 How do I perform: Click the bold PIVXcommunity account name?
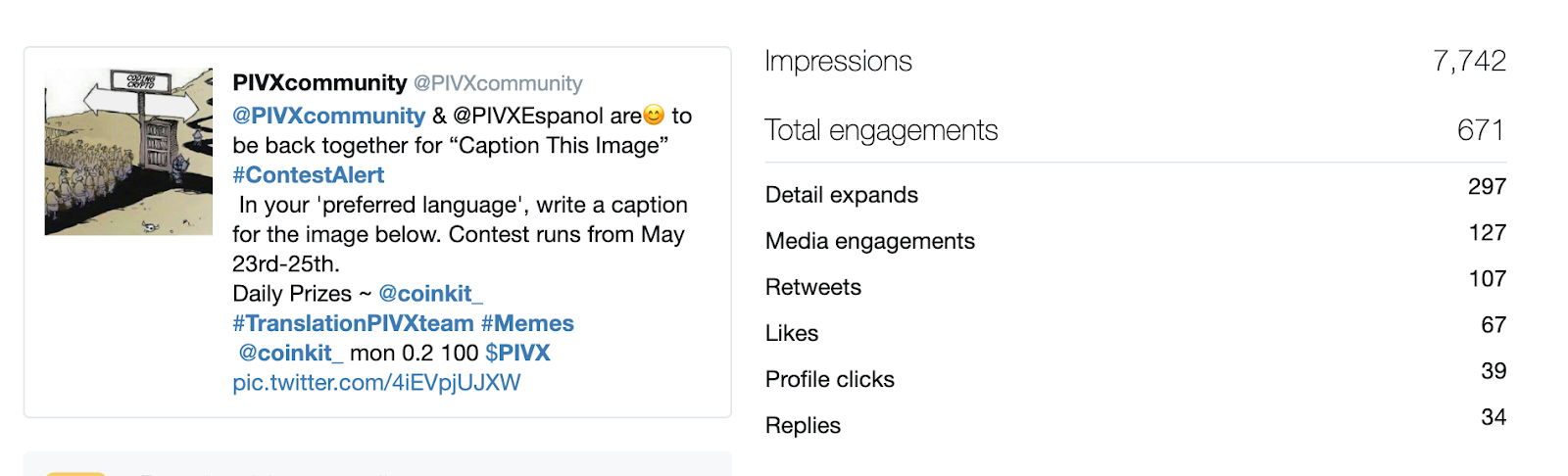pyautogui.click(x=319, y=83)
